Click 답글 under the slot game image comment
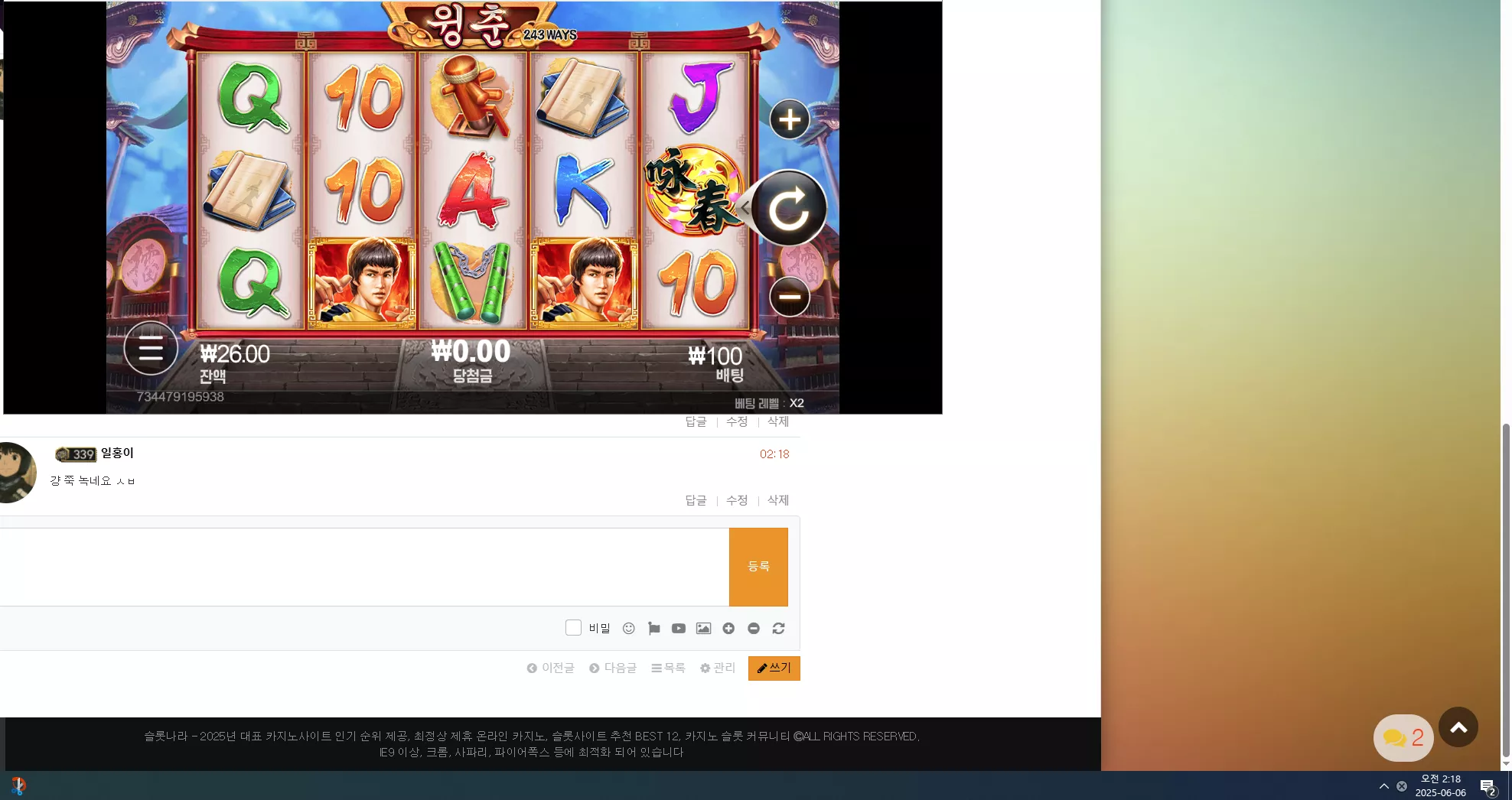This screenshot has height=800, width=1512. click(696, 421)
